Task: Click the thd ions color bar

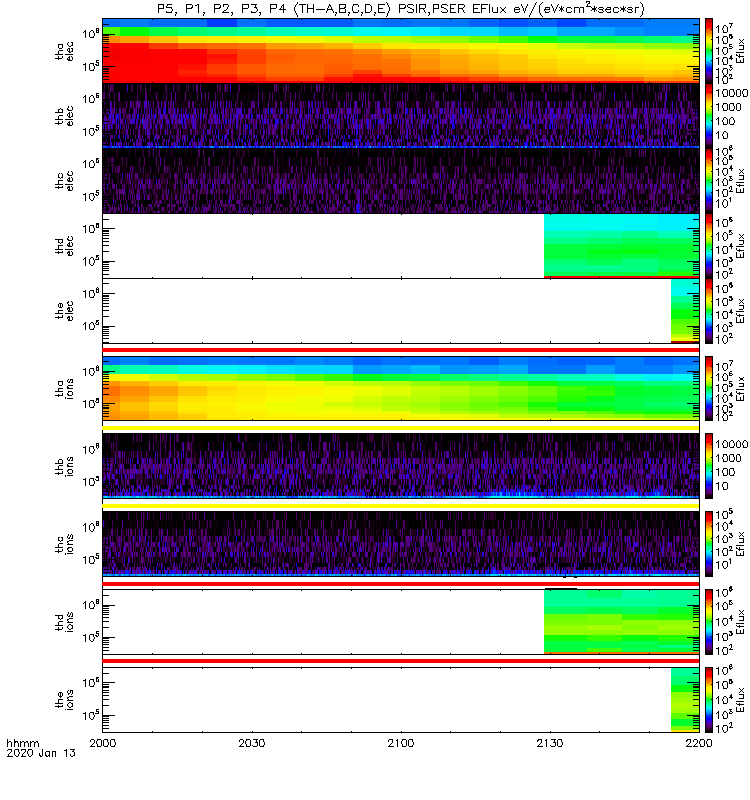Action: point(709,622)
